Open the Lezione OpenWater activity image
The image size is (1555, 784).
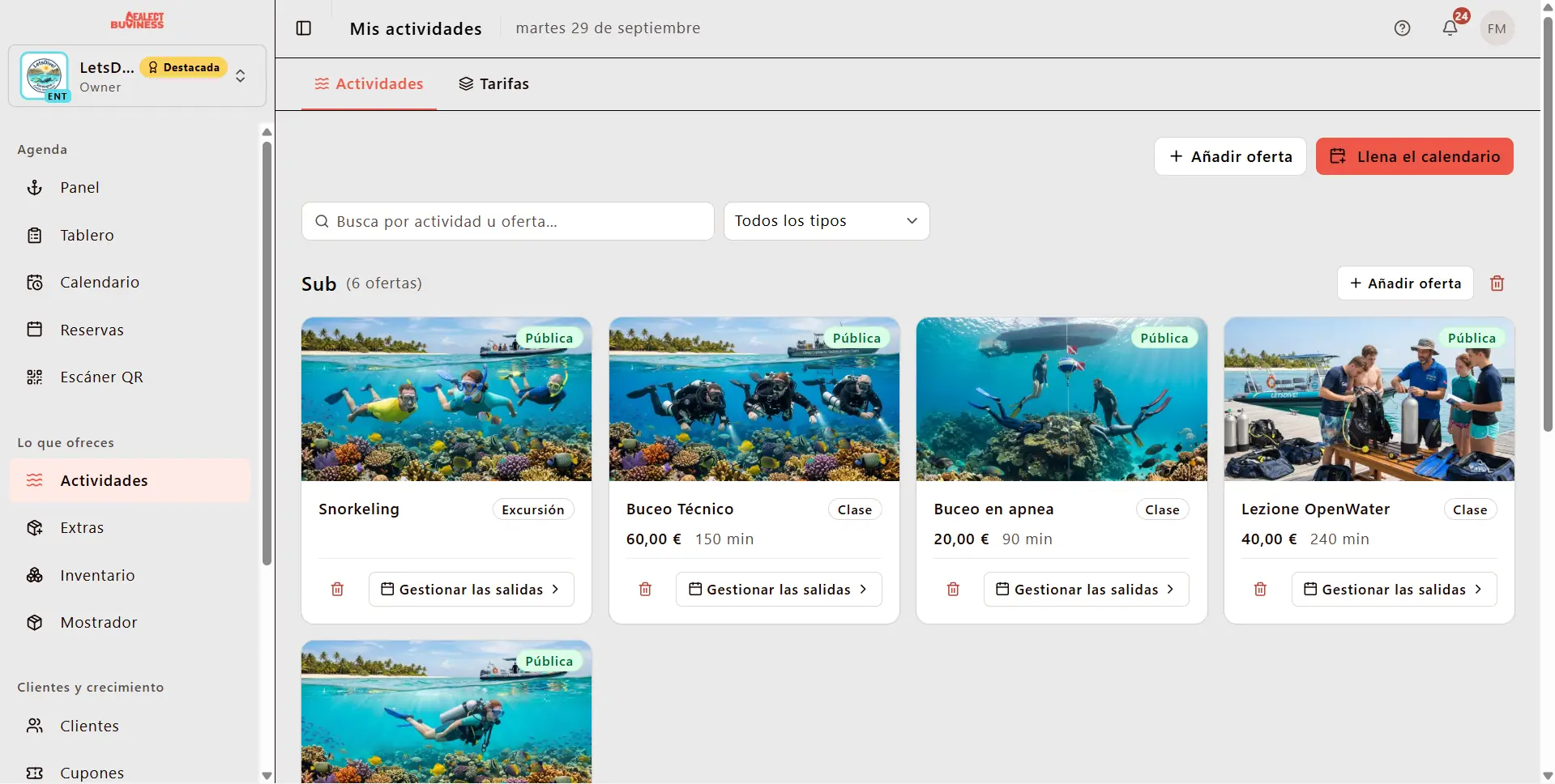click(1369, 399)
